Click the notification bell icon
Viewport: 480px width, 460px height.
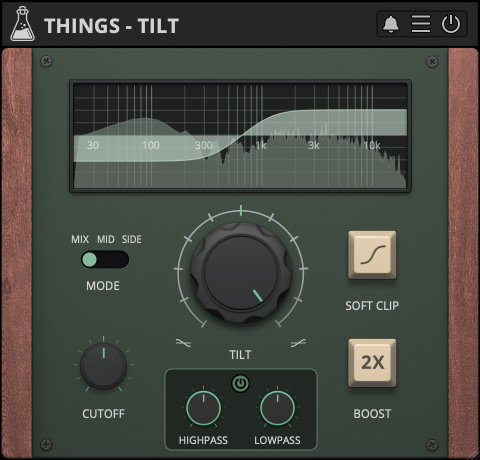[x=391, y=24]
